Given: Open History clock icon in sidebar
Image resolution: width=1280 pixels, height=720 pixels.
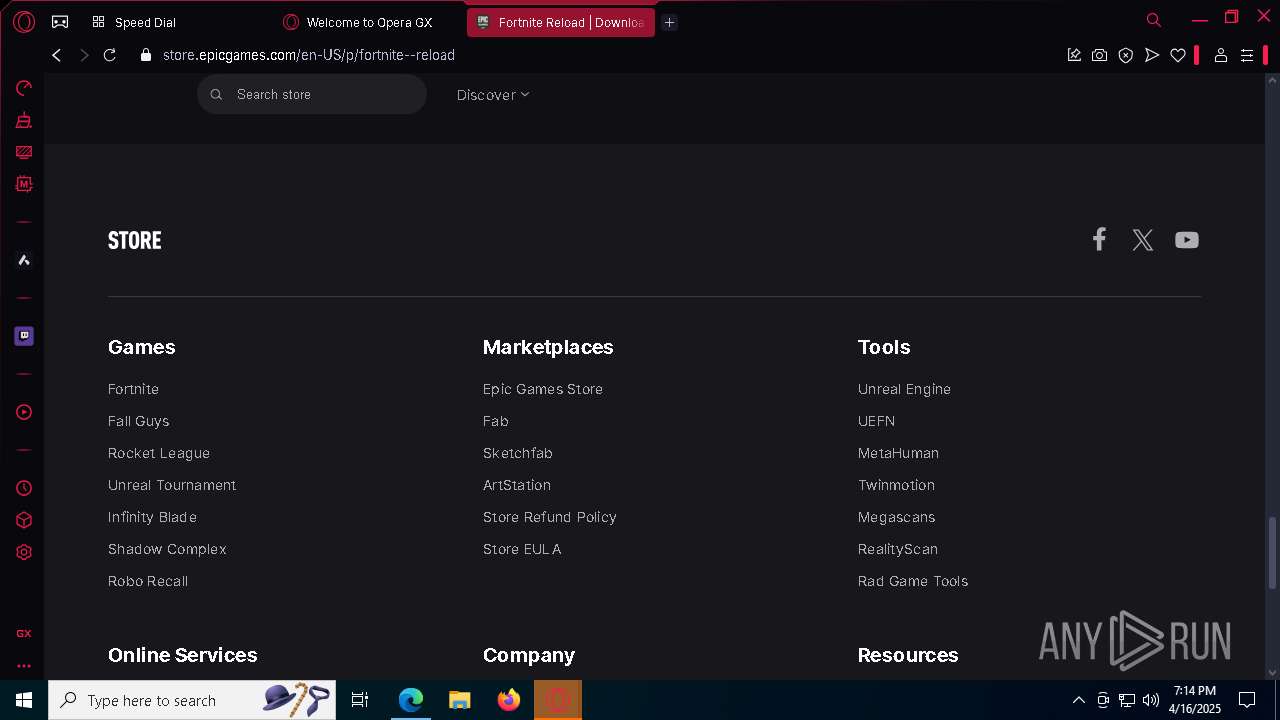Looking at the screenshot, I should click(24, 488).
